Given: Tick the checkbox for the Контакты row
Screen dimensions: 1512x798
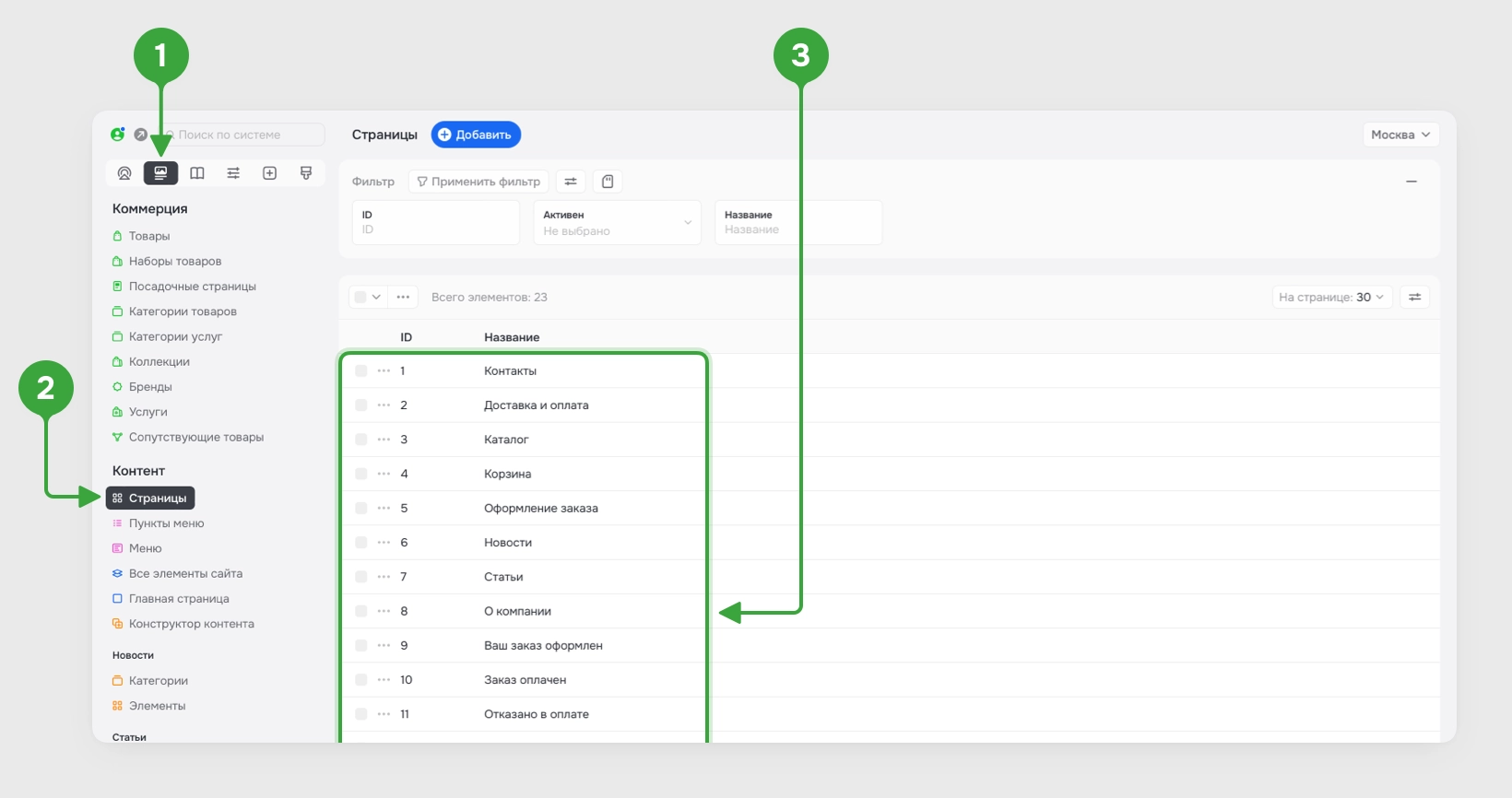Looking at the screenshot, I should click(360, 370).
